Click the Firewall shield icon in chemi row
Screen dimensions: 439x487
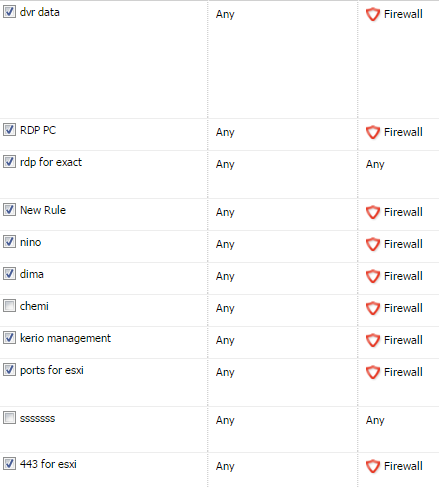(x=373, y=308)
